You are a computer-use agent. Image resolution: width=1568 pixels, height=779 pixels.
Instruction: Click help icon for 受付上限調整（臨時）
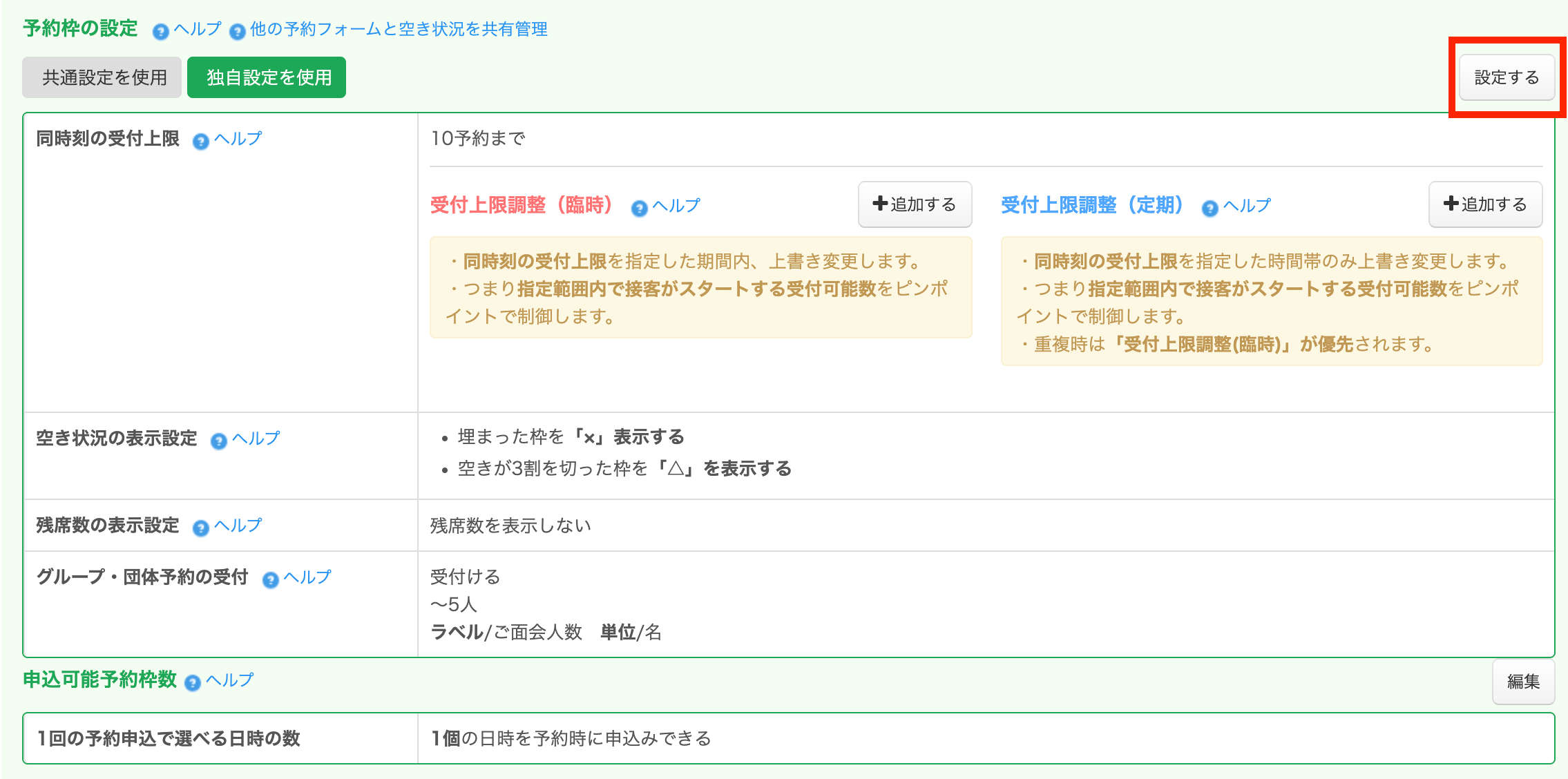tap(639, 208)
